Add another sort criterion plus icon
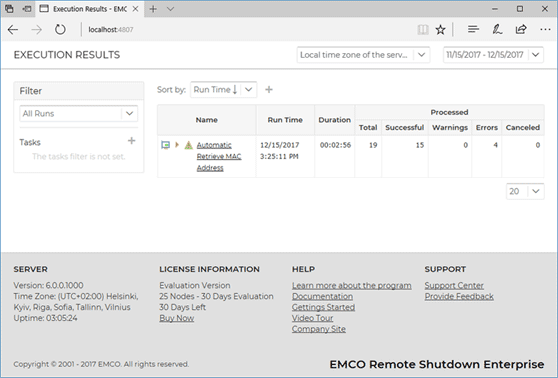Image resolution: width=558 pixels, height=378 pixels. (269, 90)
